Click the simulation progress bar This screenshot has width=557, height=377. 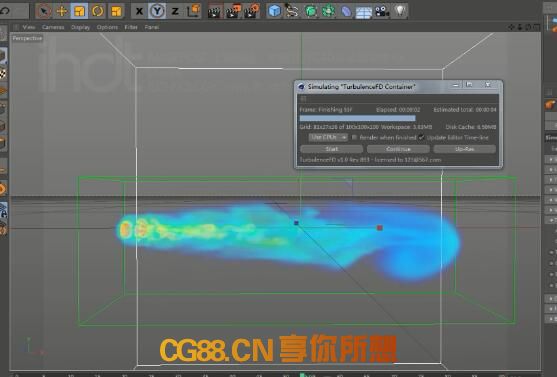[357, 118]
